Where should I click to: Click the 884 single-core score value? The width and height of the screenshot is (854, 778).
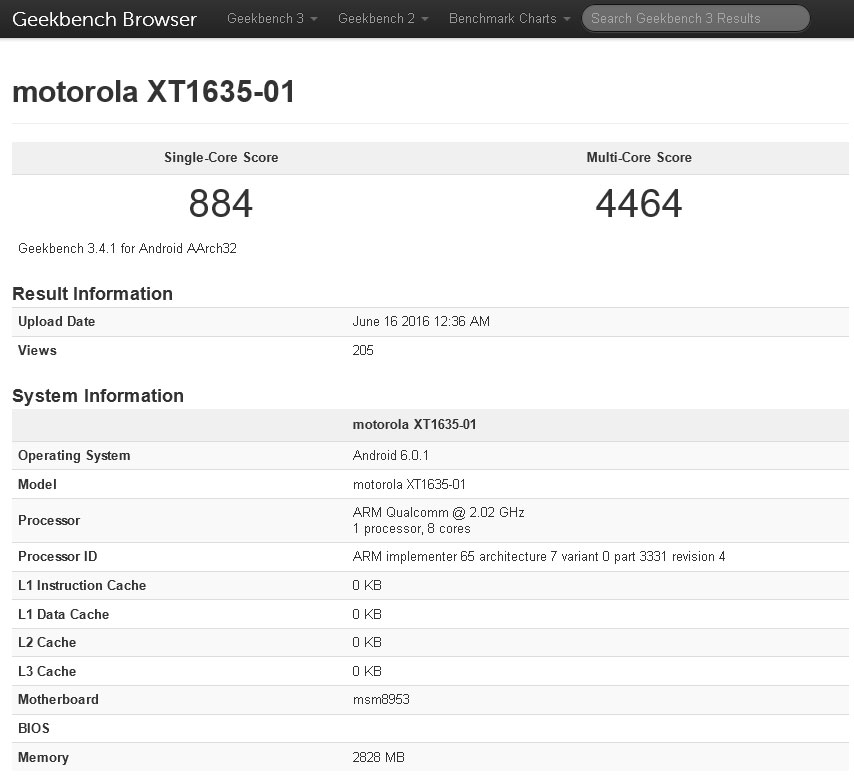tap(221, 204)
